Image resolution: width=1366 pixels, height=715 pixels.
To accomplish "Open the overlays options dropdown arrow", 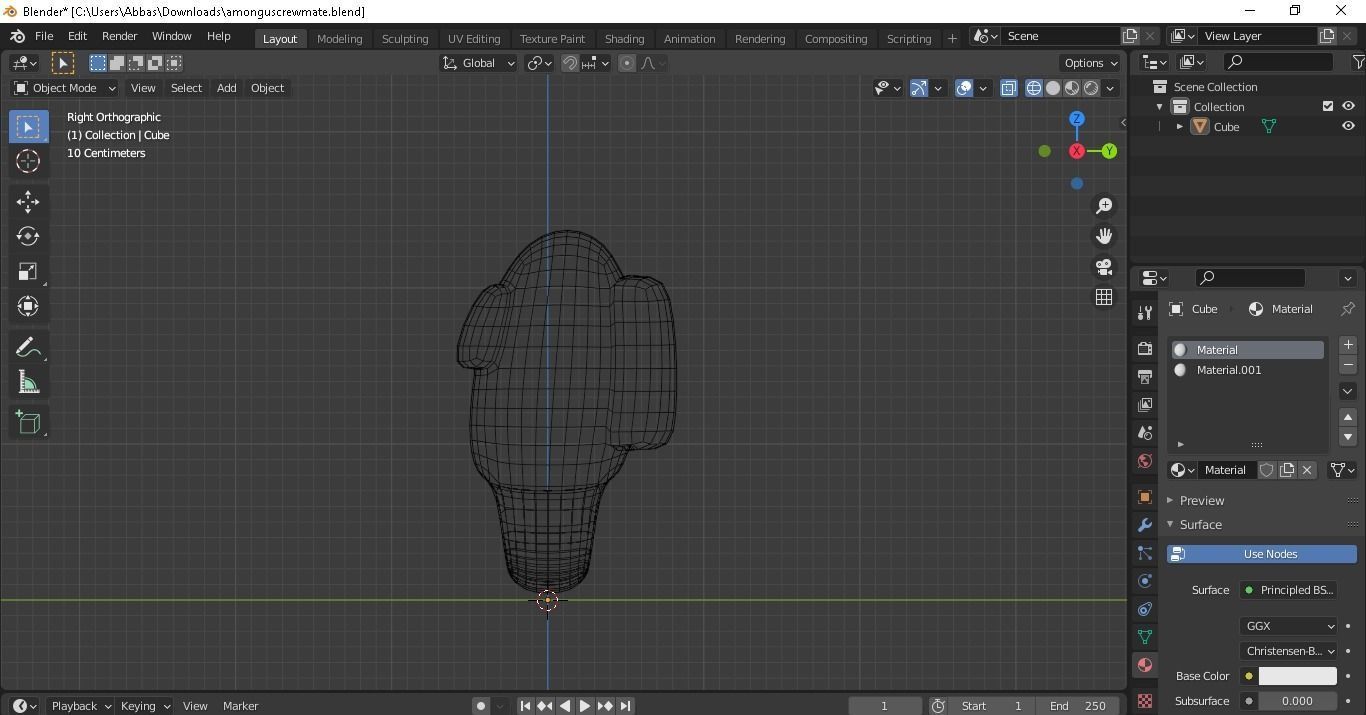I will pyautogui.click(x=983, y=88).
